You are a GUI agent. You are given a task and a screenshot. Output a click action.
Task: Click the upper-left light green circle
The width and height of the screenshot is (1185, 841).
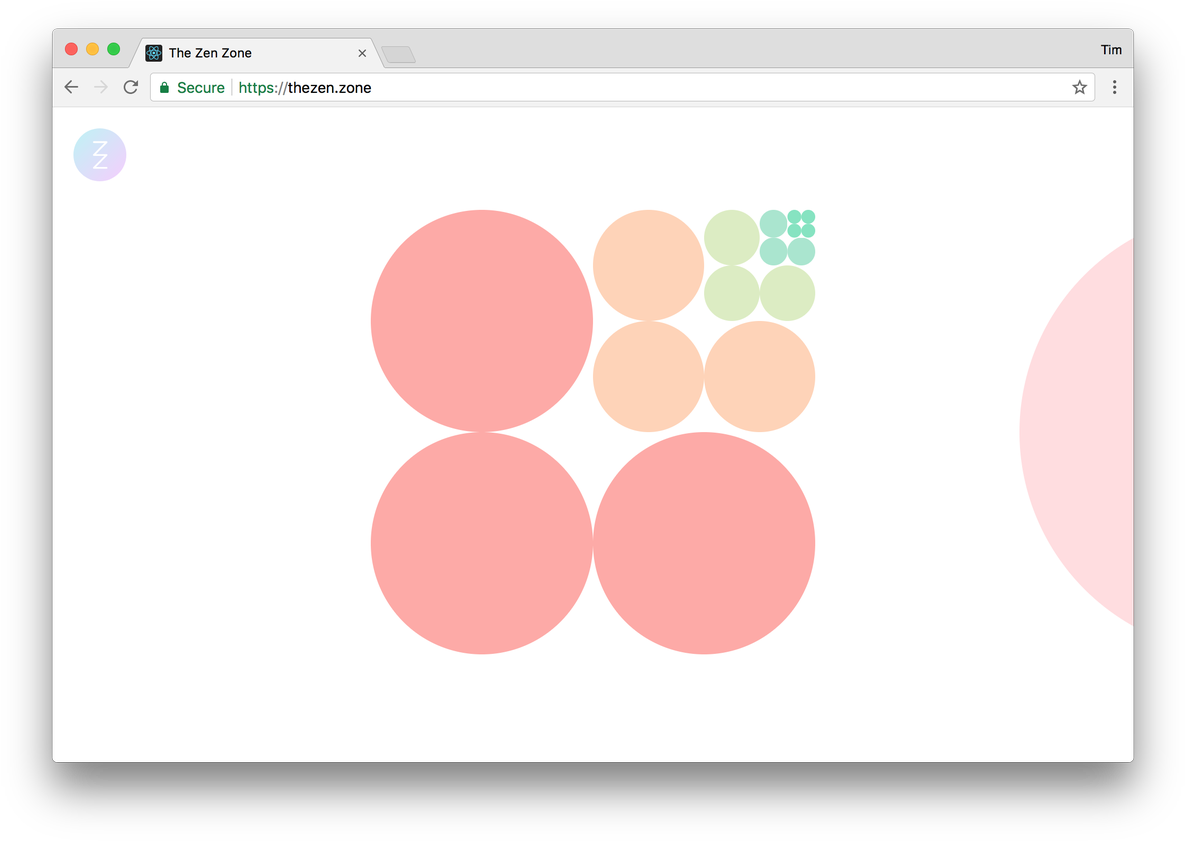(x=732, y=238)
